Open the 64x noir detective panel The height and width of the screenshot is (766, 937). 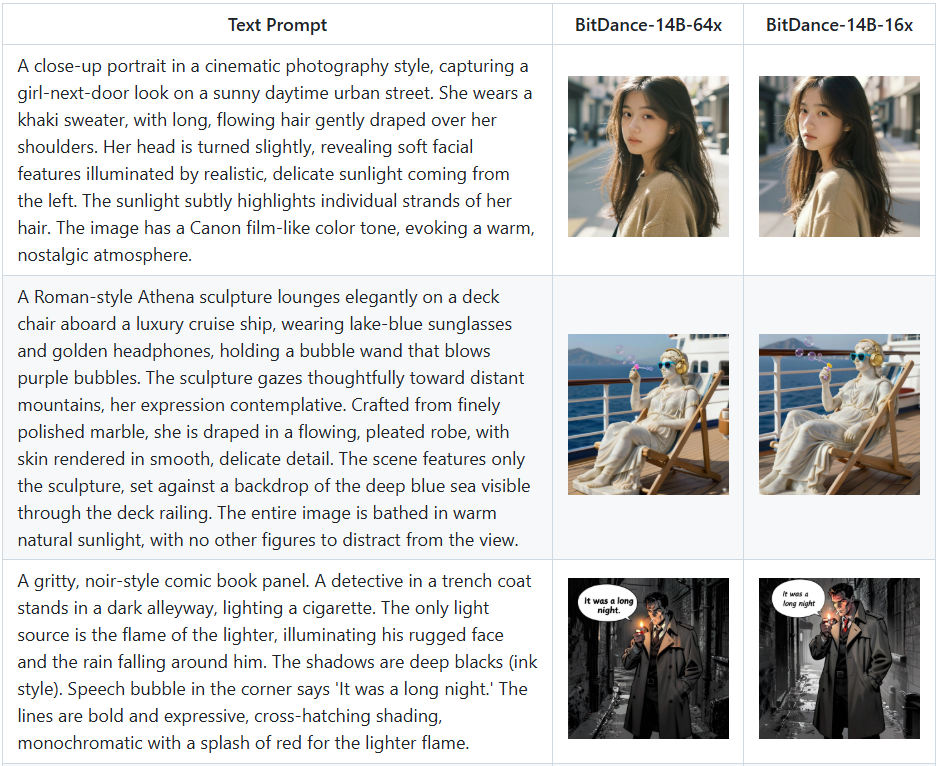coord(648,658)
